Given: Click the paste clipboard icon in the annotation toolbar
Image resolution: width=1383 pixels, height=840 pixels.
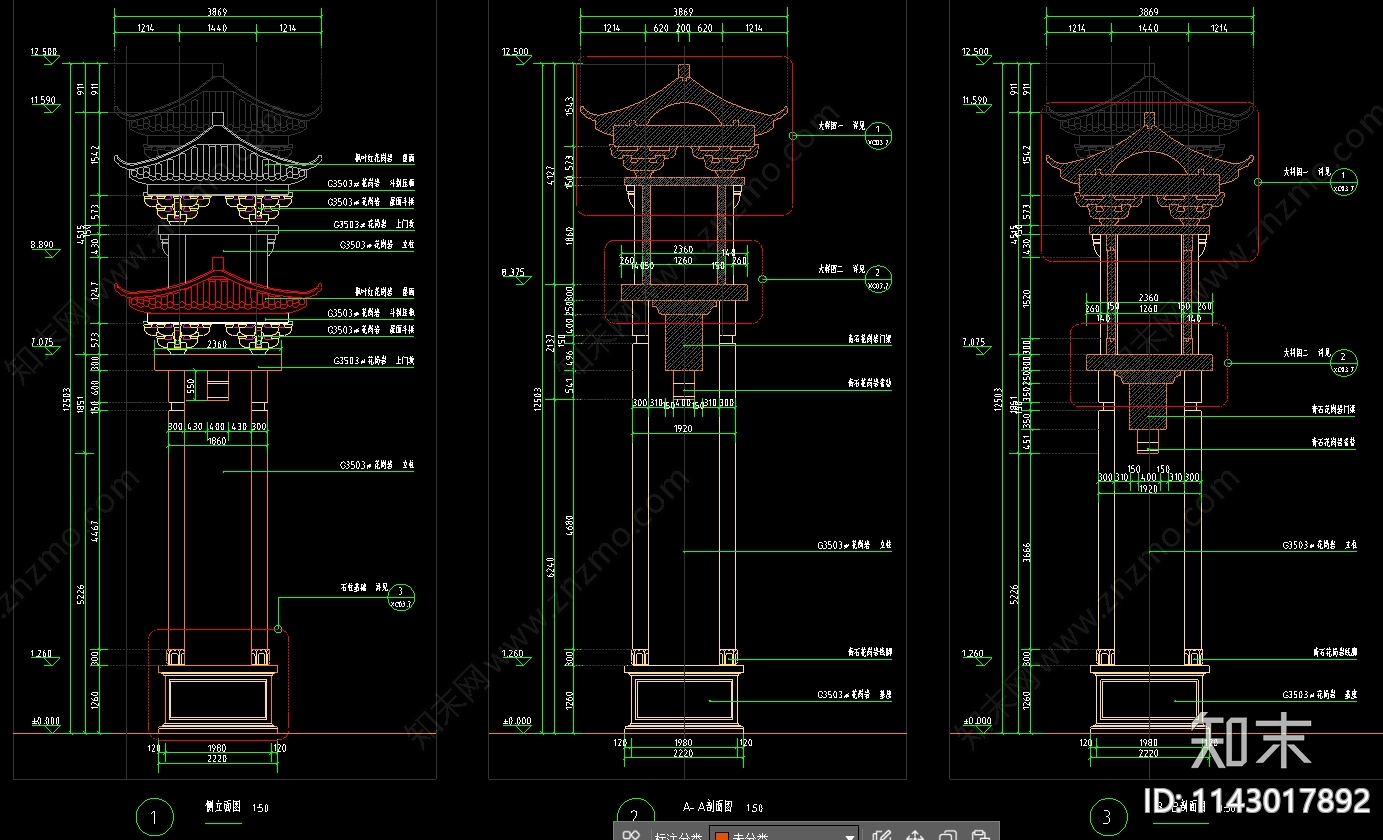Looking at the screenshot, I should pyautogui.click(x=981, y=835).
